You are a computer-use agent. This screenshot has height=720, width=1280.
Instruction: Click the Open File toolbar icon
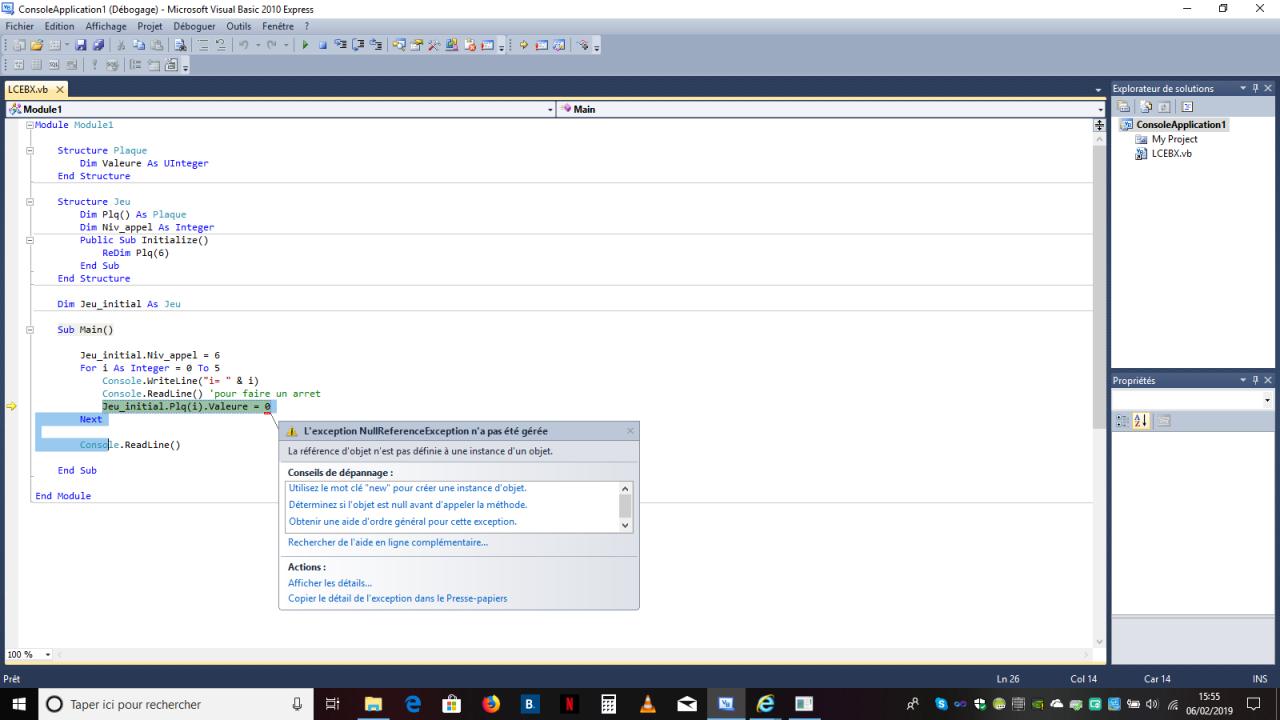tap(37, 45)
